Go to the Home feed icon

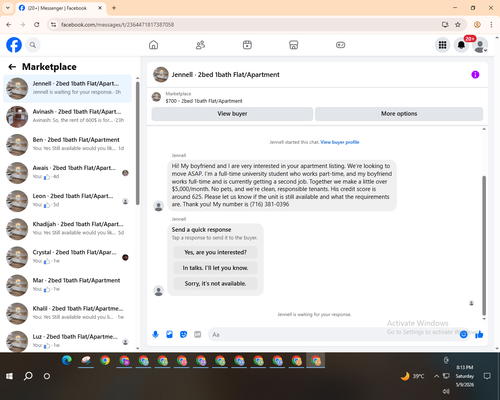pos(153,45)
